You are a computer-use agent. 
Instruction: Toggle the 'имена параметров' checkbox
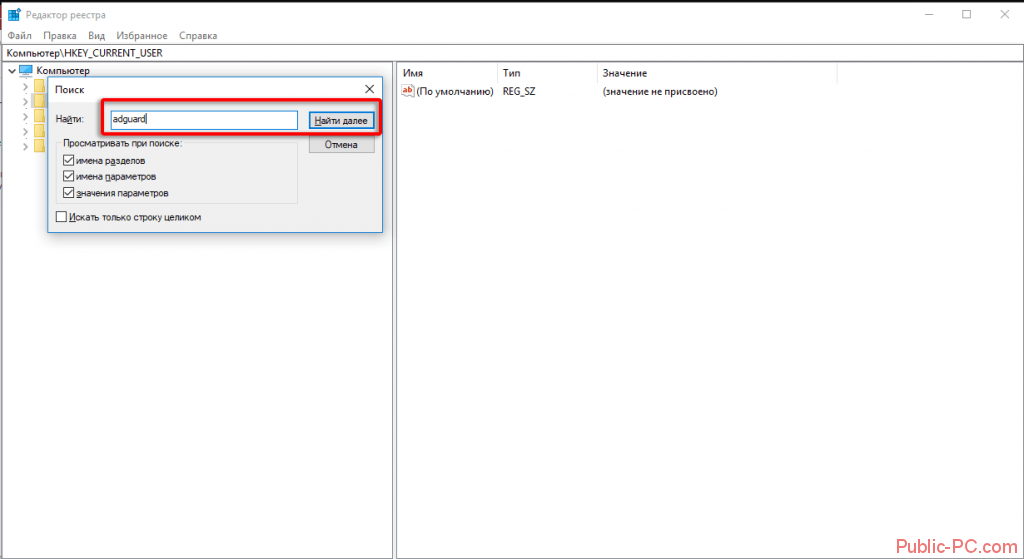(68, 176)
